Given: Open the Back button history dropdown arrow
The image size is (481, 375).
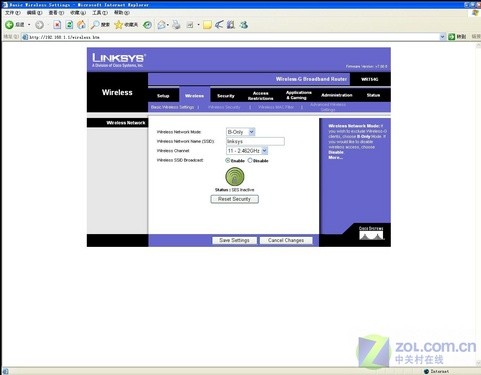Looking at the screenshot, I should 29,25.
